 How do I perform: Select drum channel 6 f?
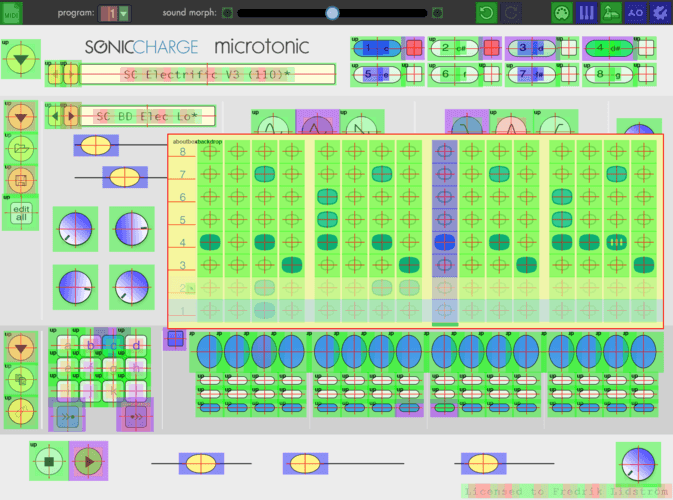pyautogui.click(x=454, y=75)
